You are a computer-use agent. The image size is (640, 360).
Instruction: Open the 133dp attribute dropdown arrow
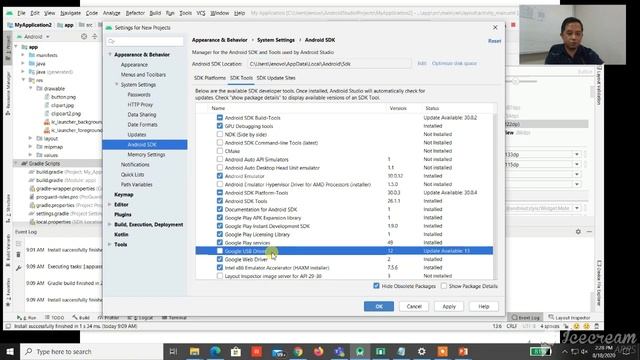coord(577,154)
